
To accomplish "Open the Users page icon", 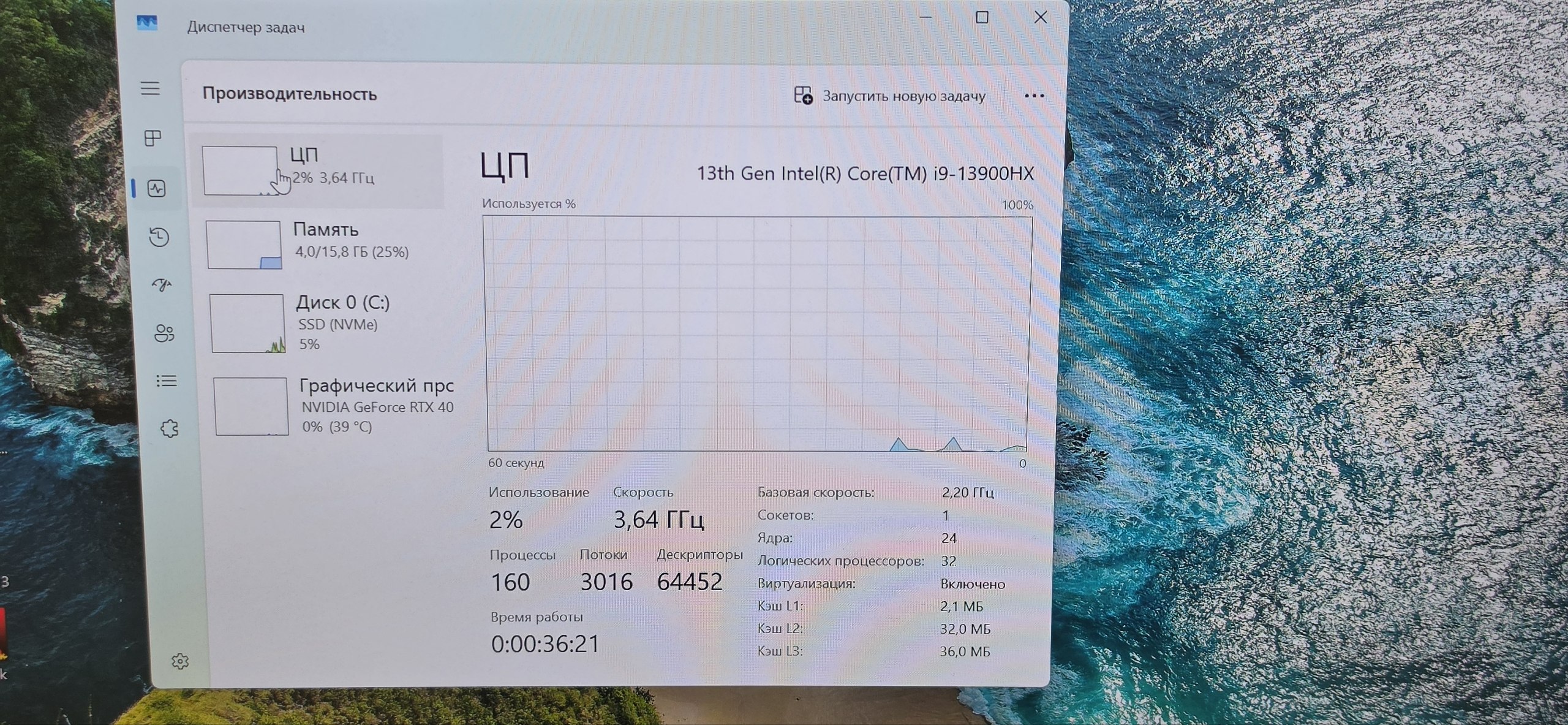I will click(164, 333).
